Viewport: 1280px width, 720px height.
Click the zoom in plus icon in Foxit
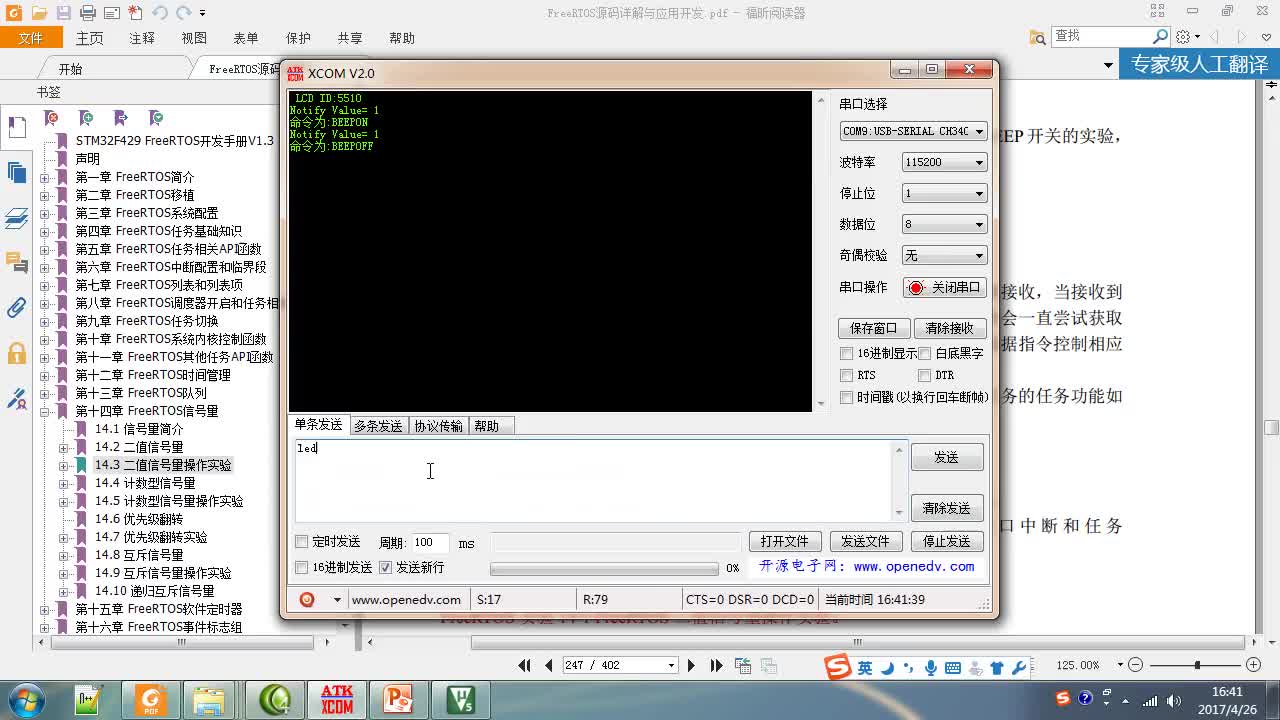coord(1253,665)
